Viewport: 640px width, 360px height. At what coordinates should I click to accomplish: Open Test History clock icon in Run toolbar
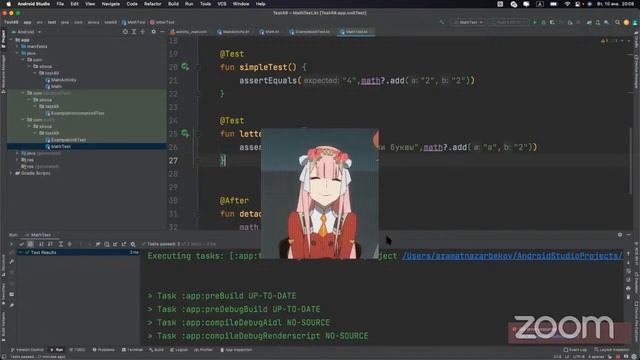tap(107, 244)
